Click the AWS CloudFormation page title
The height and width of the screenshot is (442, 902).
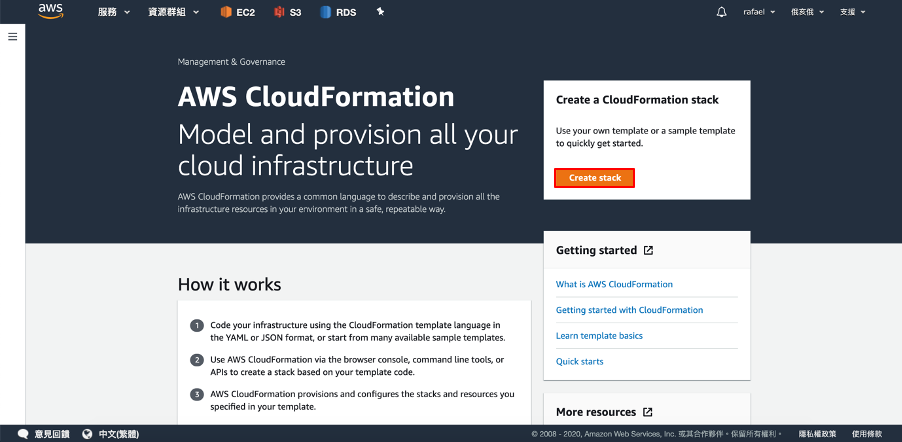(x=316, y=97)
